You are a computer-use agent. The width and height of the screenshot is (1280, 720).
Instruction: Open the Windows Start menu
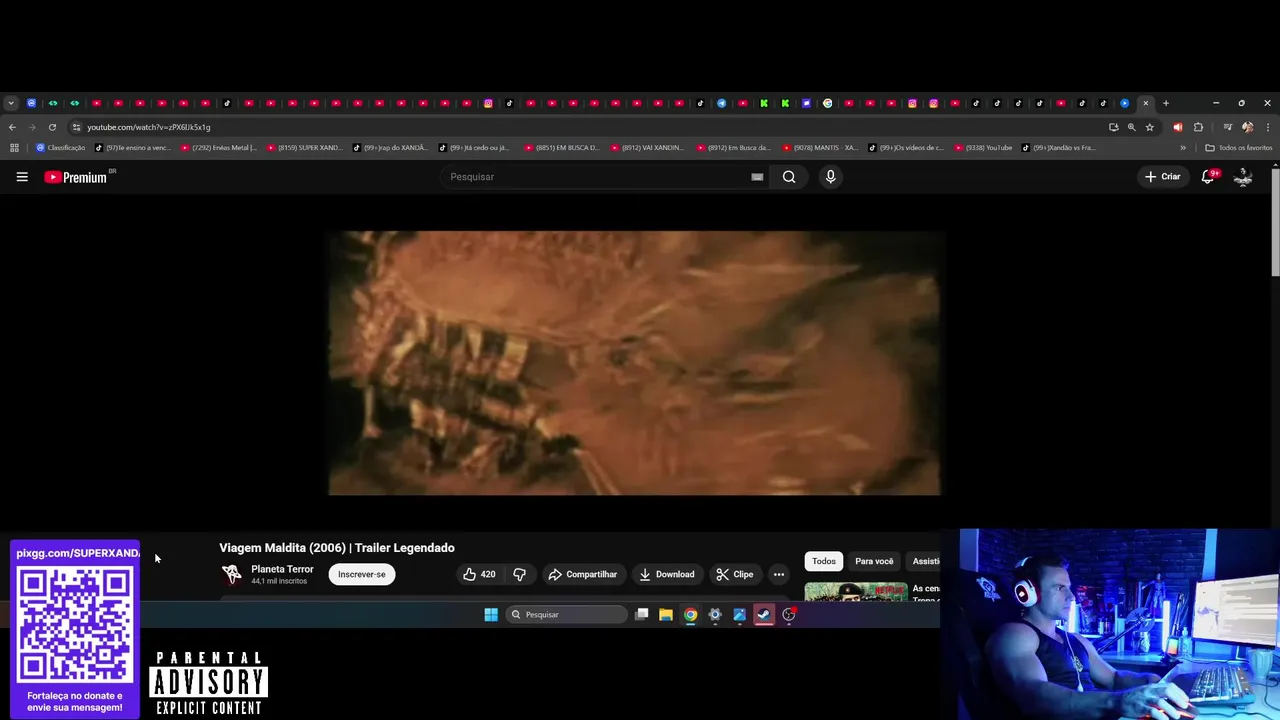(x=491, y=615)
